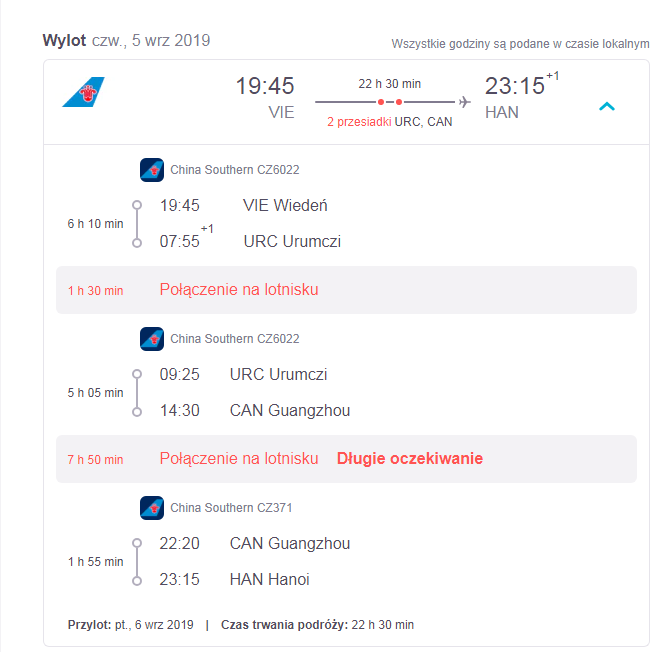Click the 1 h 30 min Połączenie na lotnisku row

(x=346, y=290)
